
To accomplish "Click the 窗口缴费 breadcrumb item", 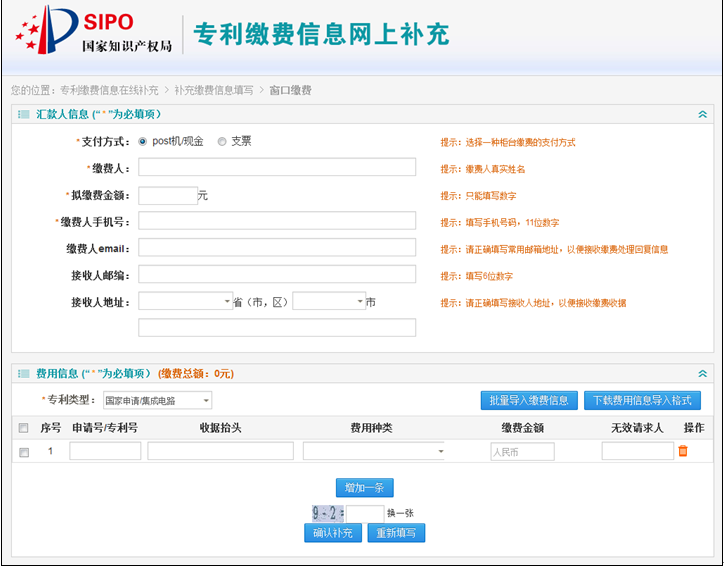I will click(290, 90).
